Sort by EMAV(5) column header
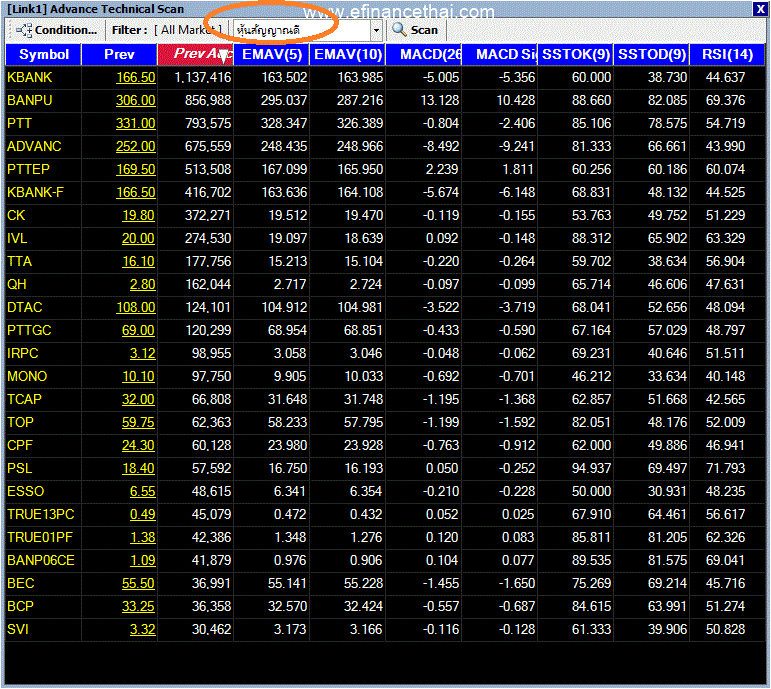Screen dimensions: 771x689 click(x=271, y=54)
